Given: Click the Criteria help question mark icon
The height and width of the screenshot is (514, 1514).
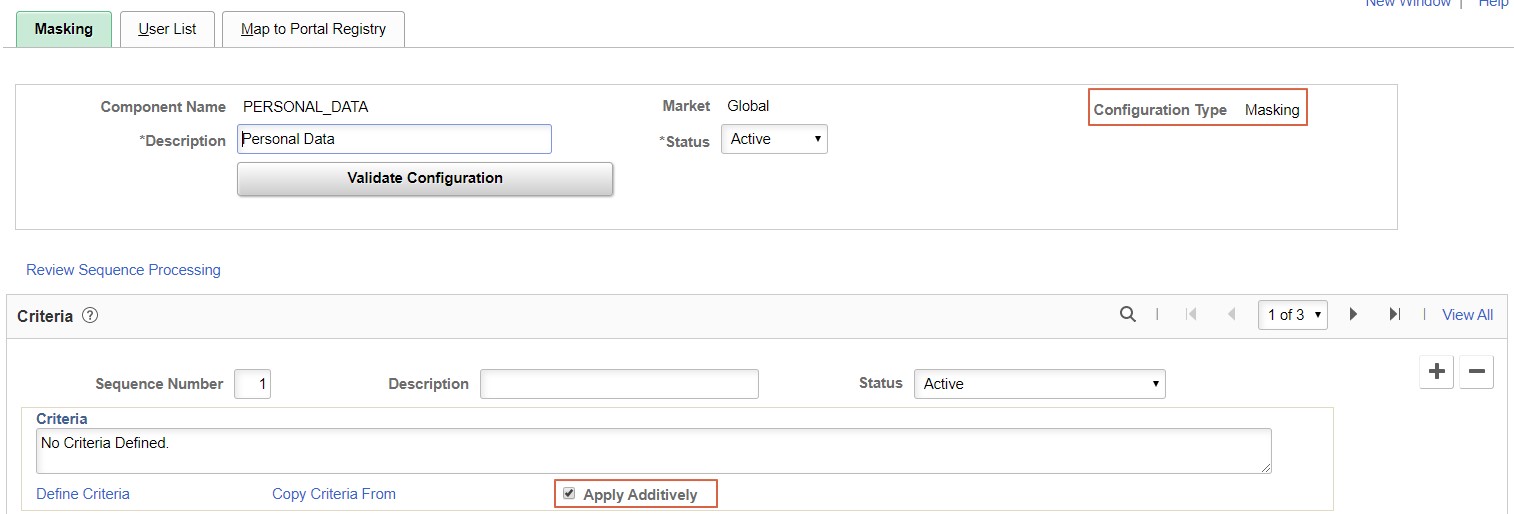Looking at the screenshot, I should (90, 316).
